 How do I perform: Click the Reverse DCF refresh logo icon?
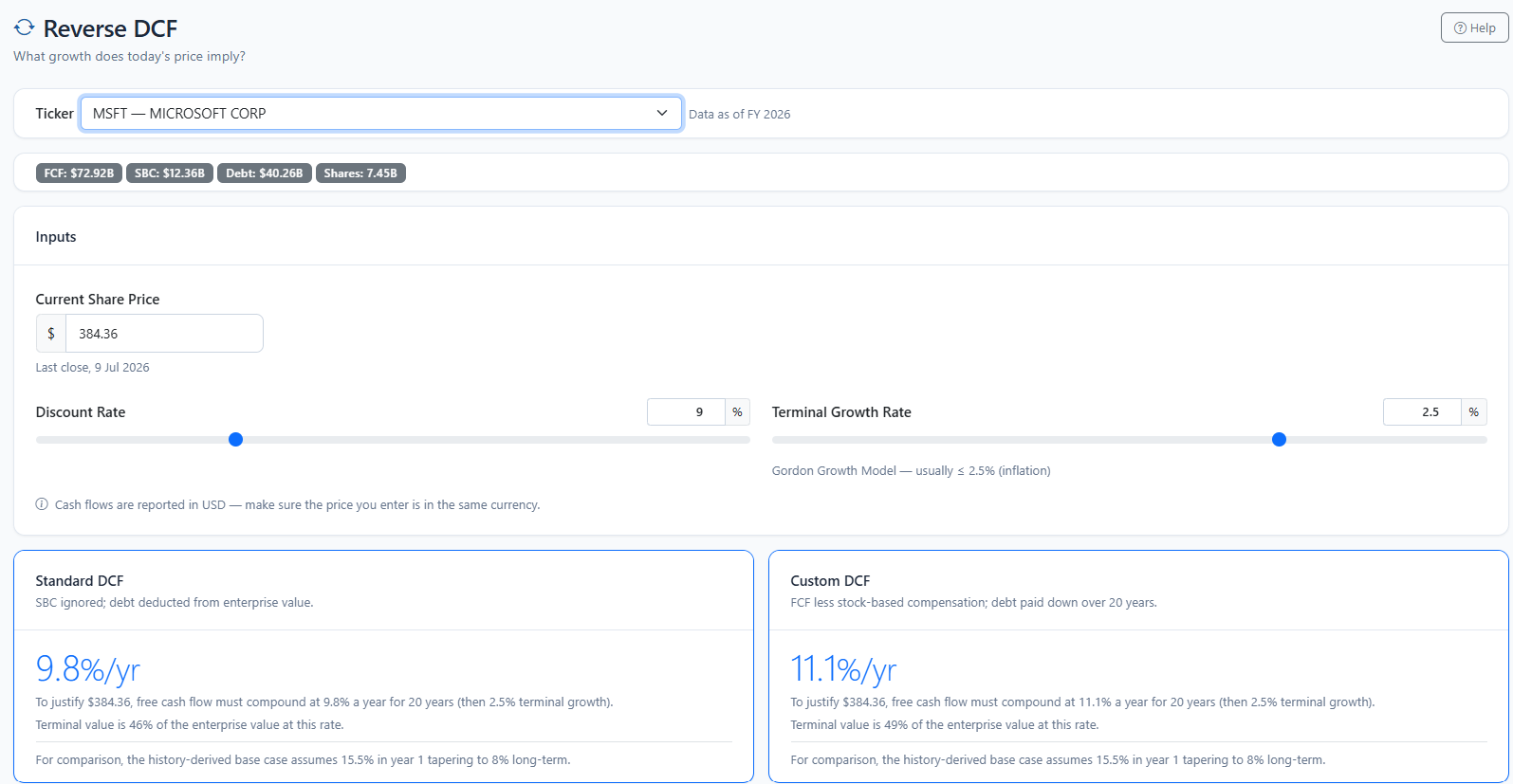(x=24, y=28)
